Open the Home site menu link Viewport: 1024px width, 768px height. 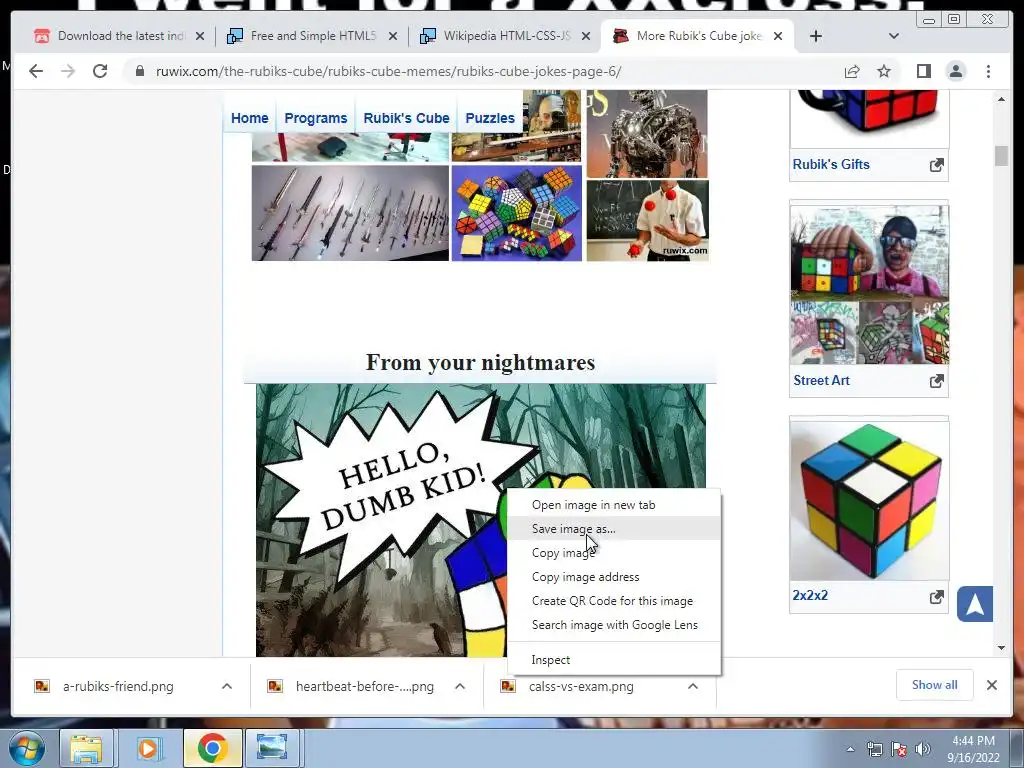tap(249, 118)
